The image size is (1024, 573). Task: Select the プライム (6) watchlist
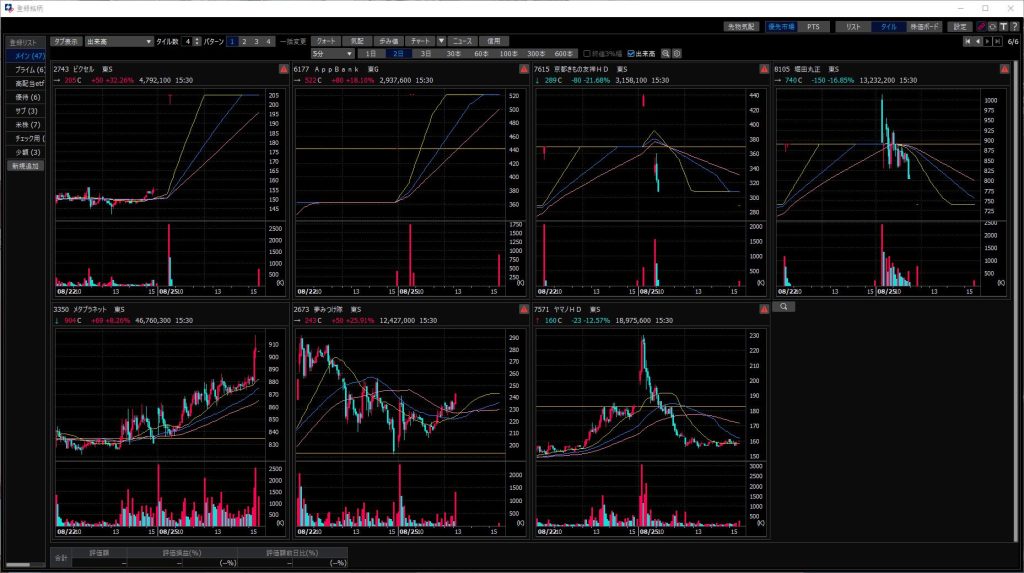point(26,70)
